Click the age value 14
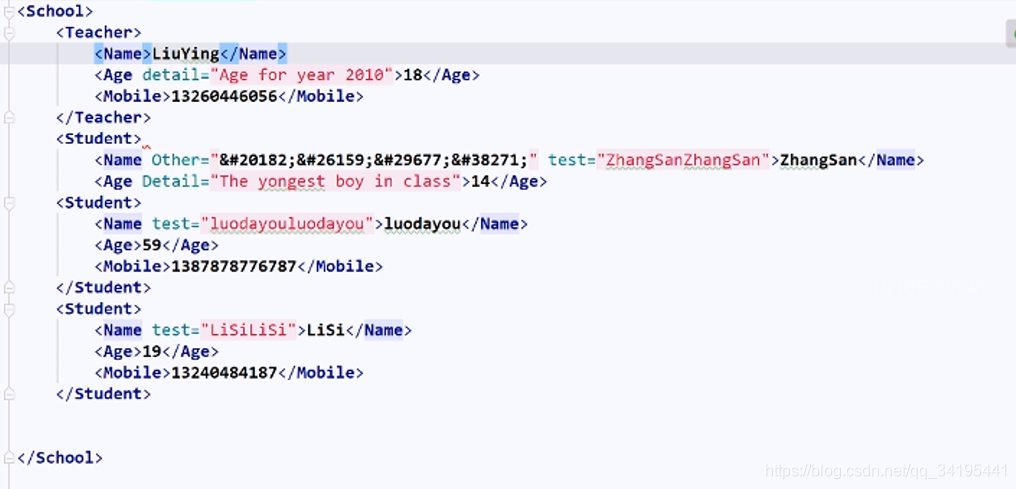The image size is (1016, 489). 480,181
